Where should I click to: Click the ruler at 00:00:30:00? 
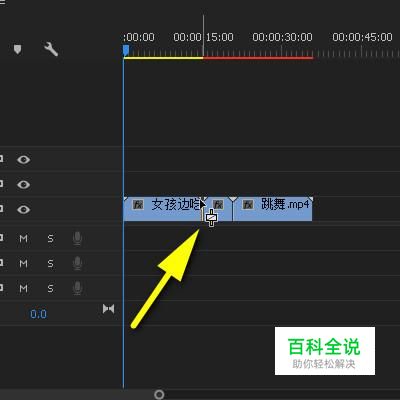(x=282, y=37)
